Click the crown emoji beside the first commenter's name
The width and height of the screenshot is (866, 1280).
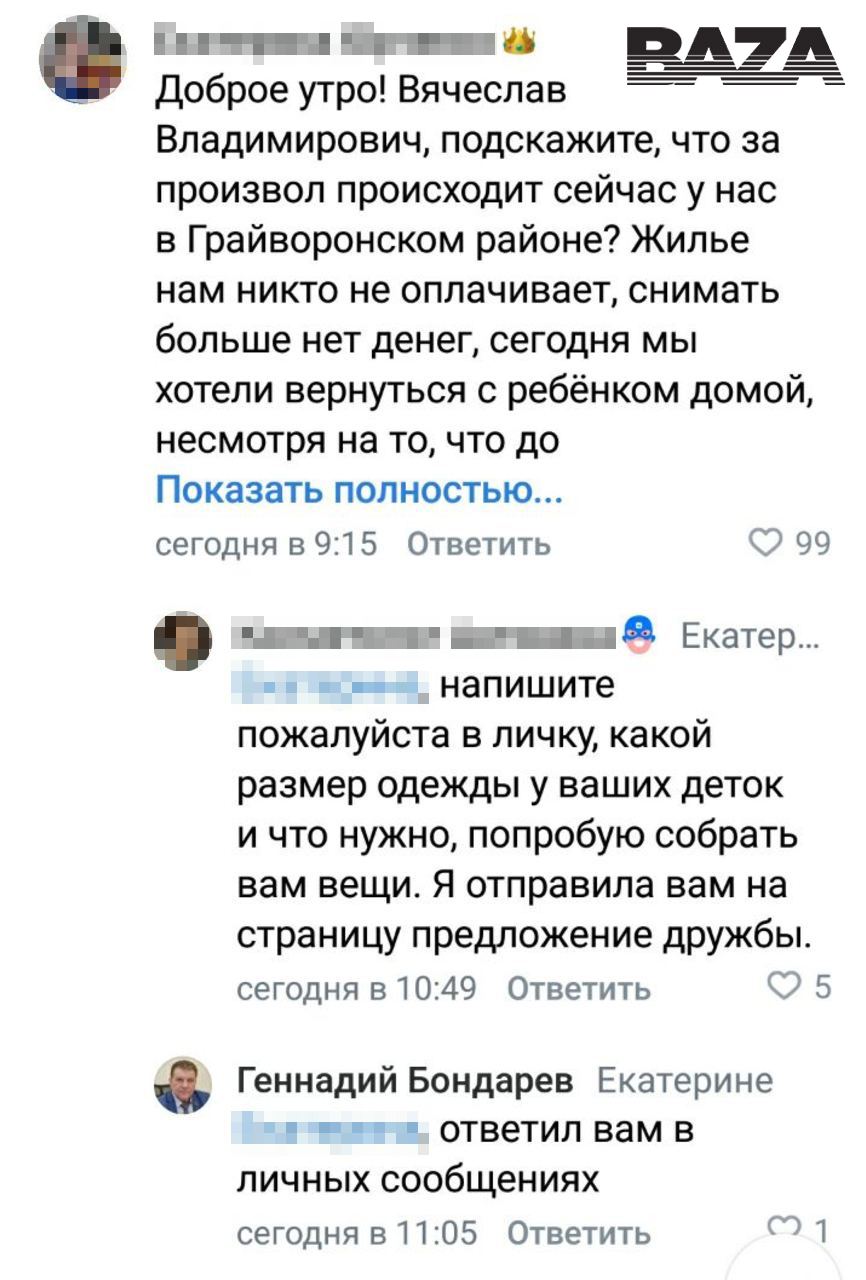tap(520, 42)
